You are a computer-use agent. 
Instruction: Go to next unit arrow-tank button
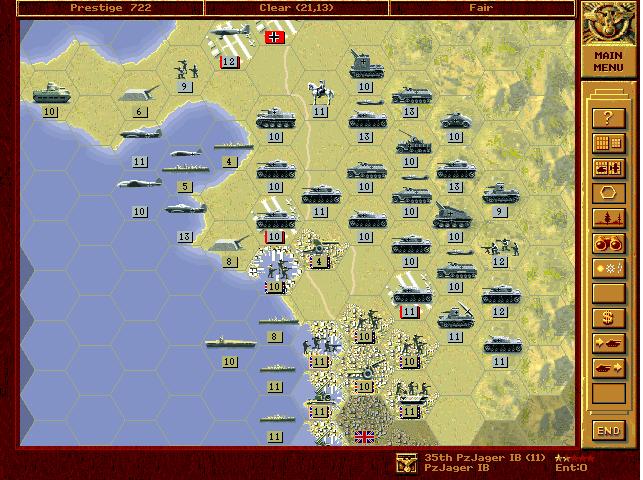(609, 344)
